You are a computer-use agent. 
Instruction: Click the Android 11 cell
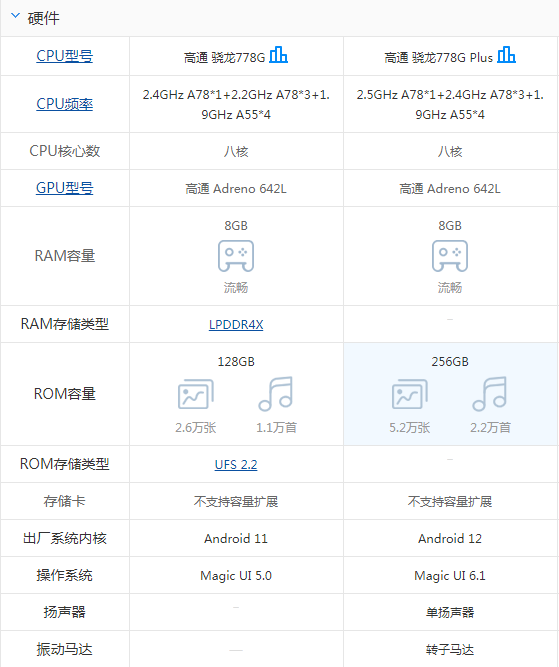coord(236,539)
